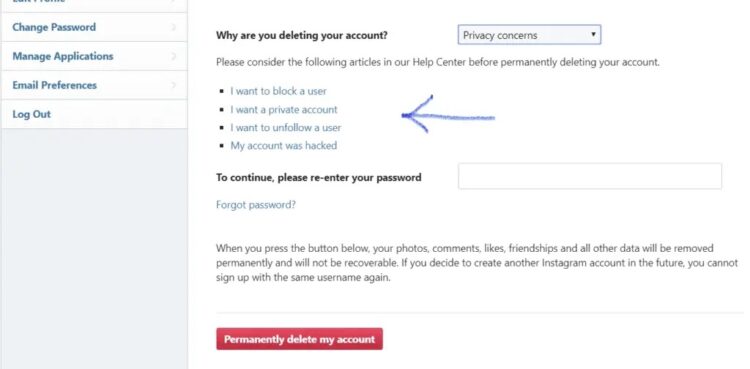Click chevron beside Manage Applications
This screenshot has height=369, width=750.
click(x=174, y=56)
